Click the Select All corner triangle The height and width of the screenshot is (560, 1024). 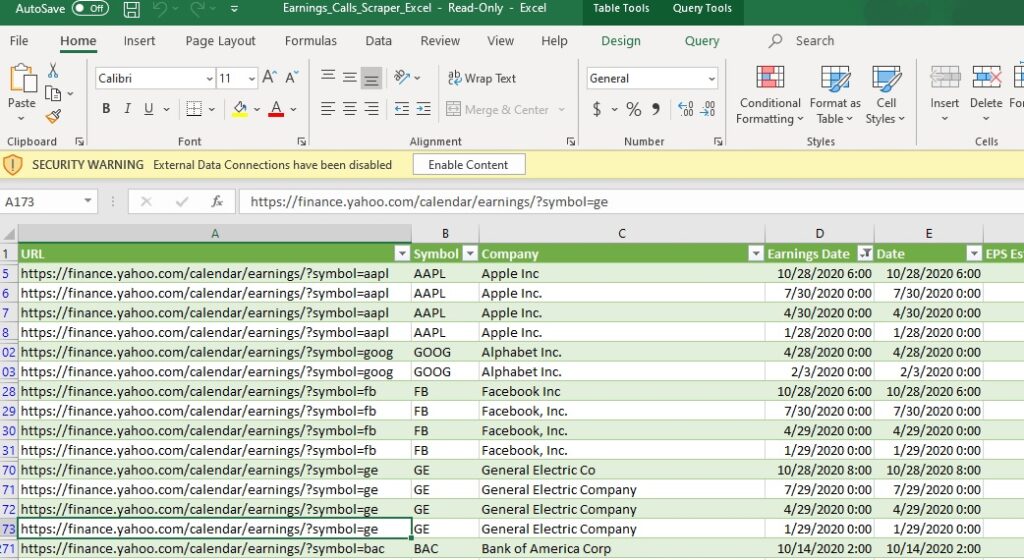(x=9, y=234)
